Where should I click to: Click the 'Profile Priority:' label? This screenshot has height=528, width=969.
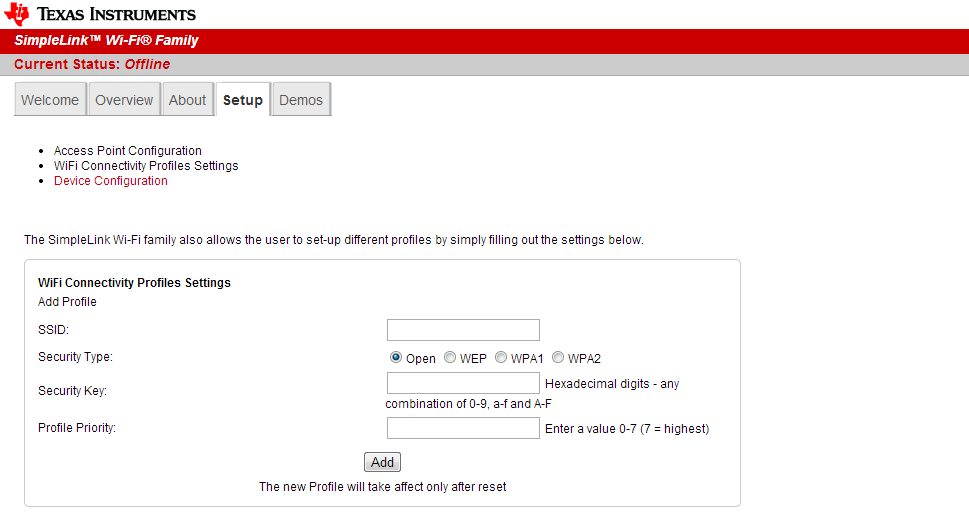pos(77,428)
